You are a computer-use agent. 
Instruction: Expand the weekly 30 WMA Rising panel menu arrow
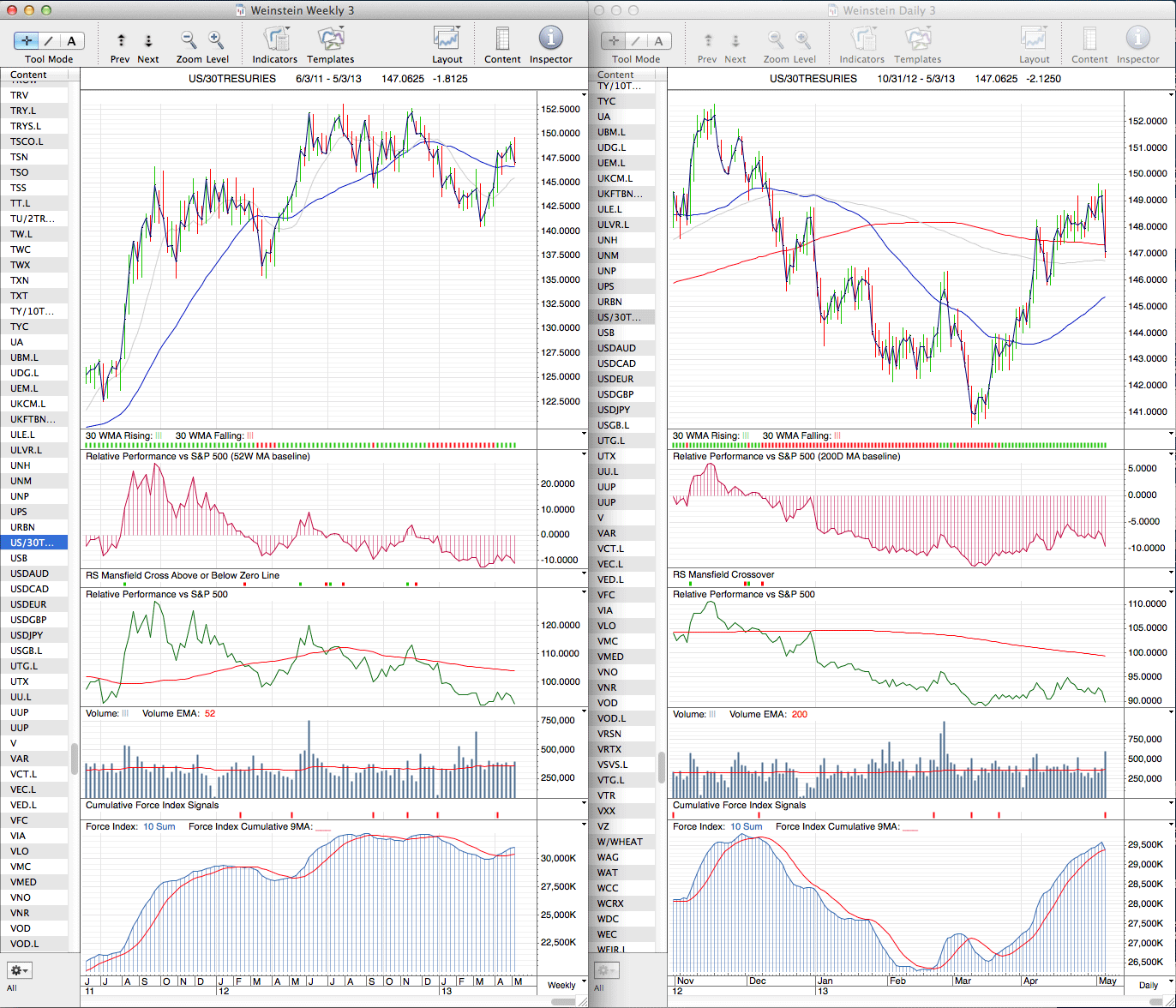(x=584, y=435)
